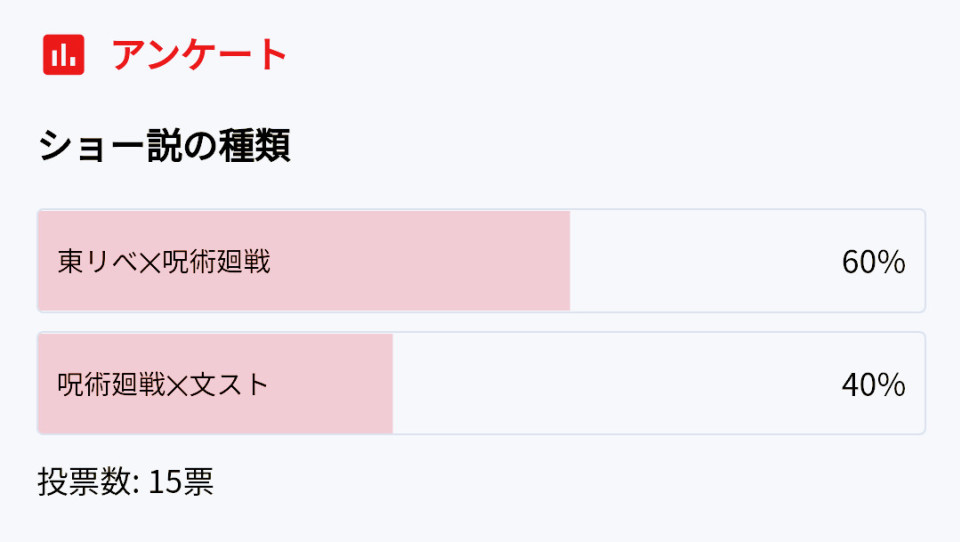Click the vote count 投票数: 15票
Image resolution: width=960 pixels, height=542 pixels.
pos(126,481)
